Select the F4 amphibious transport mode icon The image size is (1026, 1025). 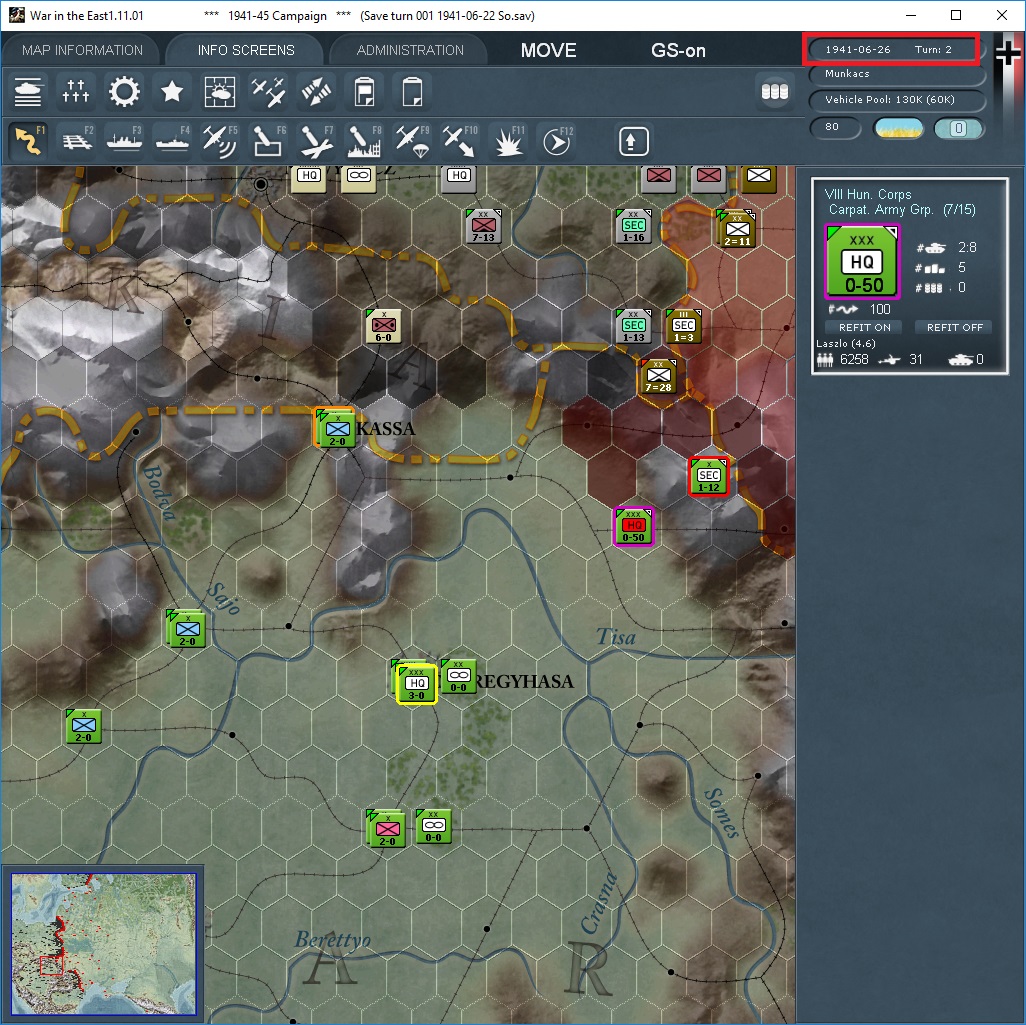pos(172,141)
